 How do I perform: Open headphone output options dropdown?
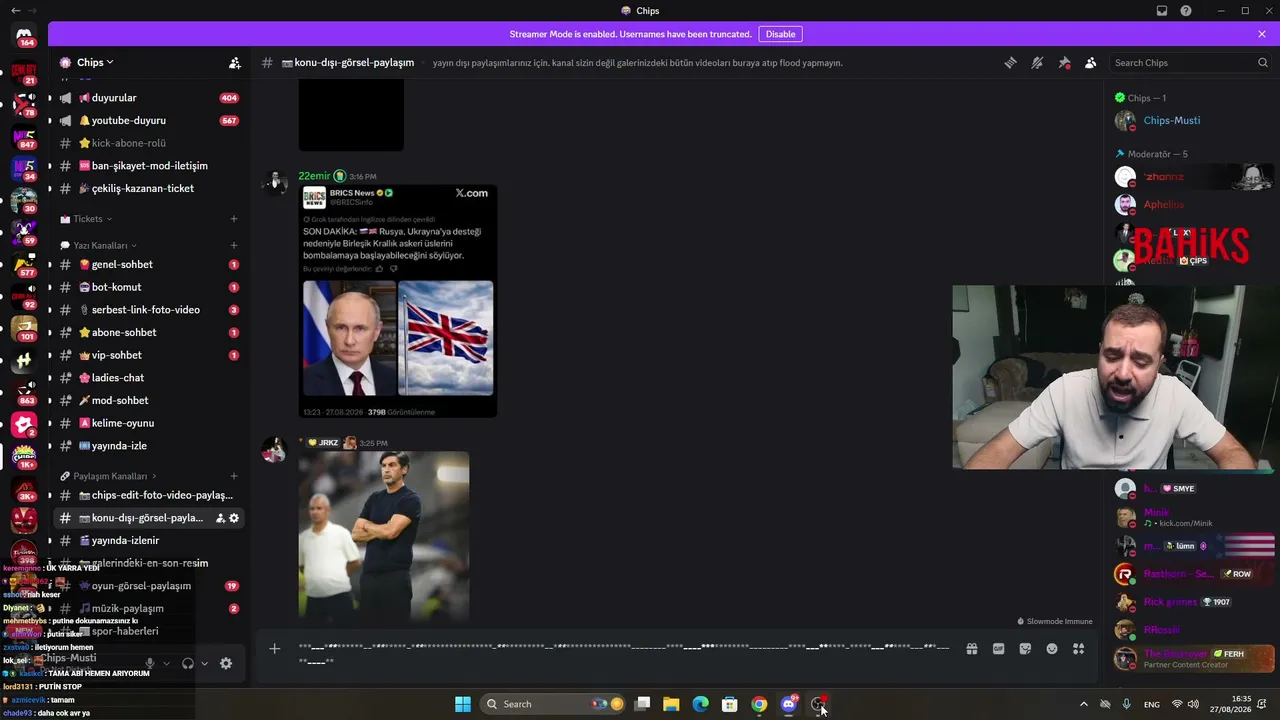tap(204, 663)
